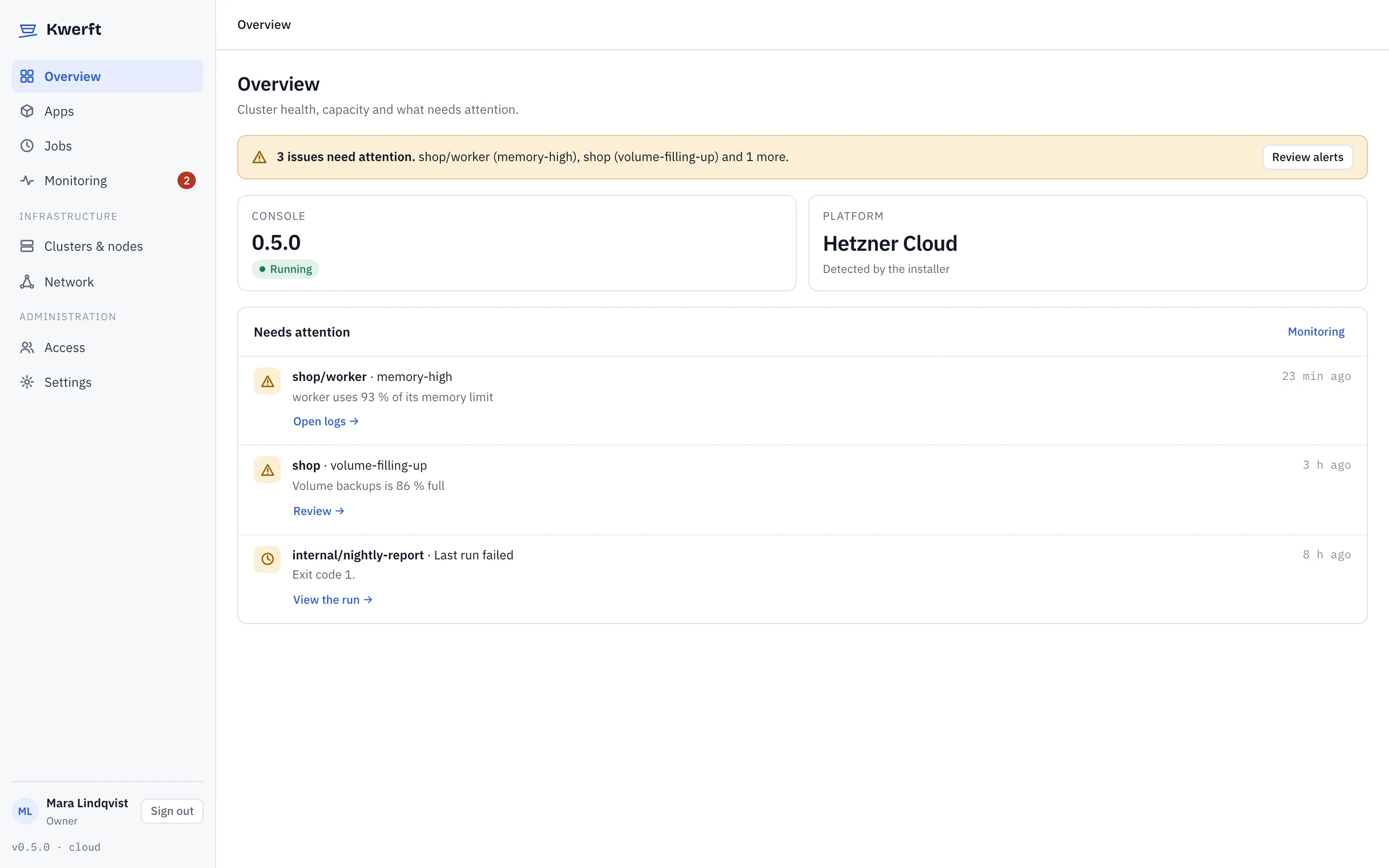Click the Mara Lindqvist user name
The height and width of the screenshot is (868, 1389).
pyautogui.click(x=87, y=803)
